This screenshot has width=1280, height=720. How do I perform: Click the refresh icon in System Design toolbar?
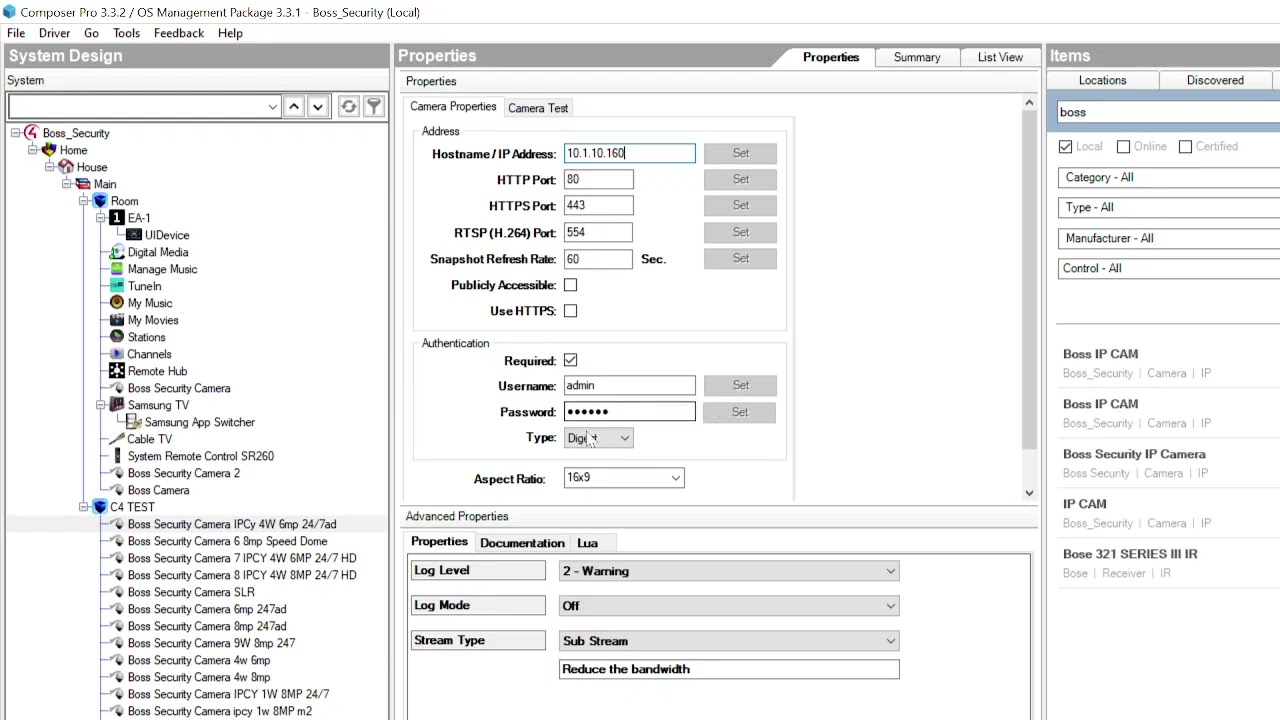(348, 107)
